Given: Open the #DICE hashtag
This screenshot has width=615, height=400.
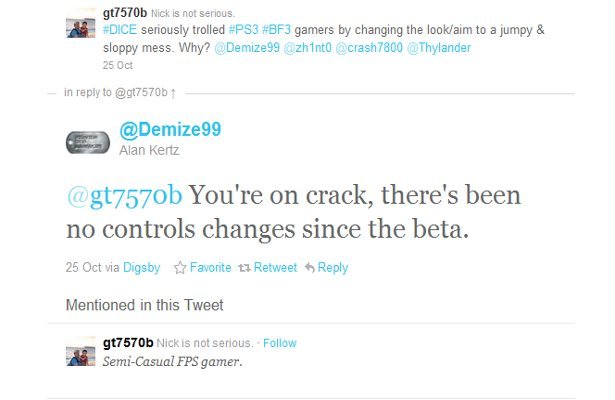Looking at the screenshot, I should coord(121,30).
